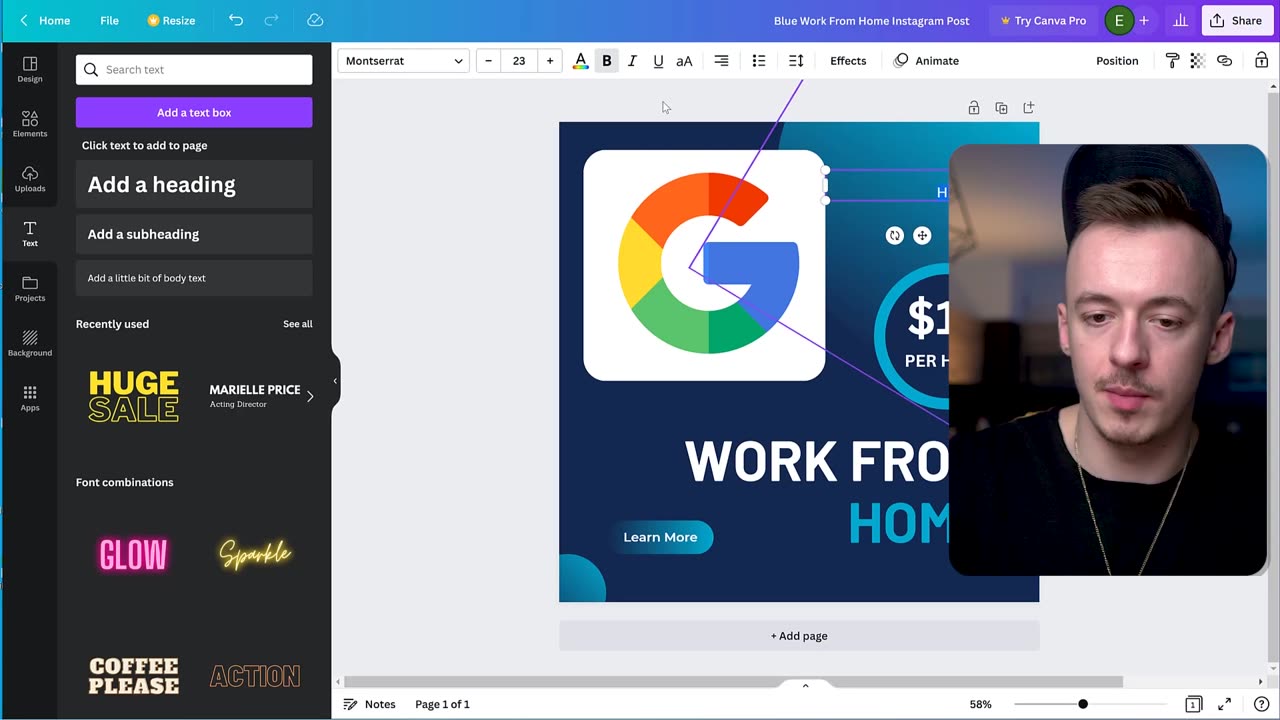
Task: Click the cloud save status icon
Action: click(x=315, y=20)
